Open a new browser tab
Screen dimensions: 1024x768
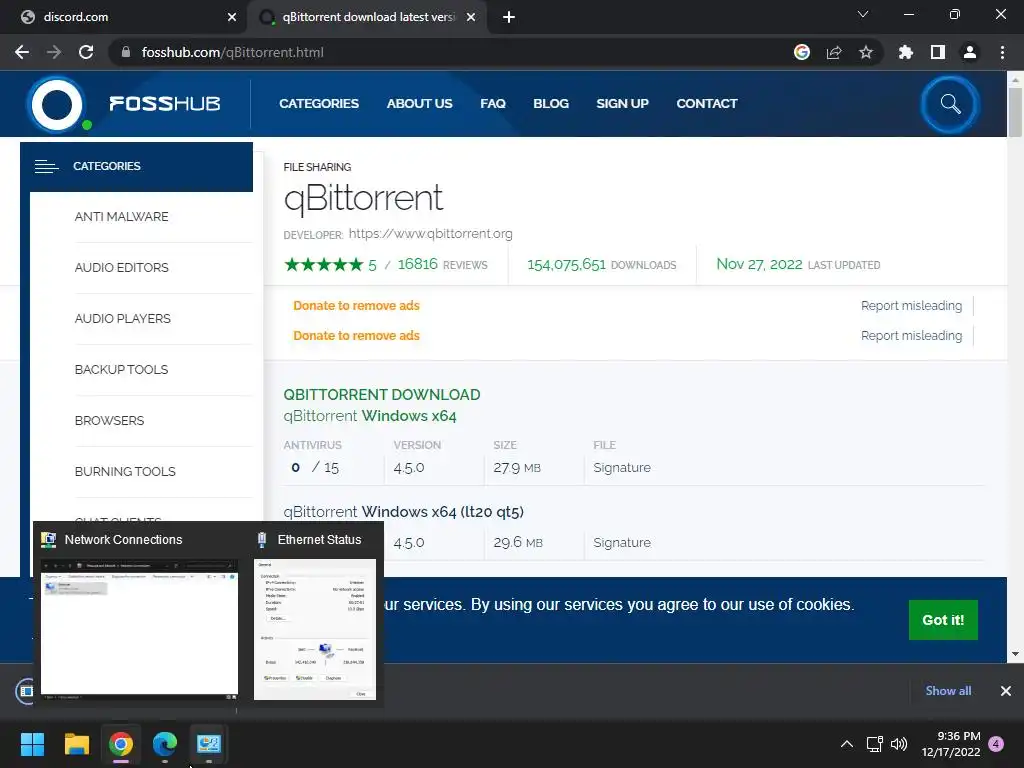tap(509, 17)
